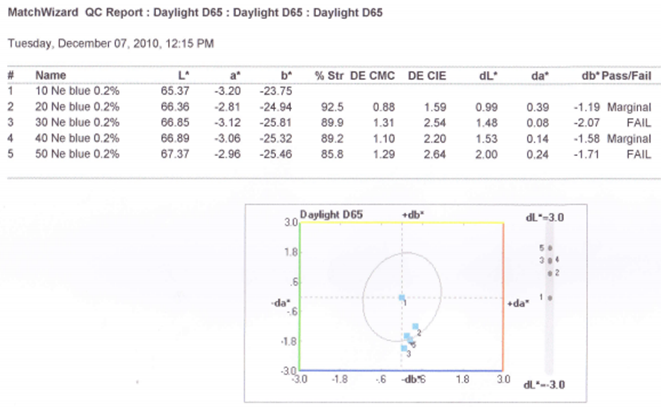Viewport: 661px width, 407px height.
Task: Select gray dot 1 on dL* lightness bar
Action: click(x=550, y=297)
